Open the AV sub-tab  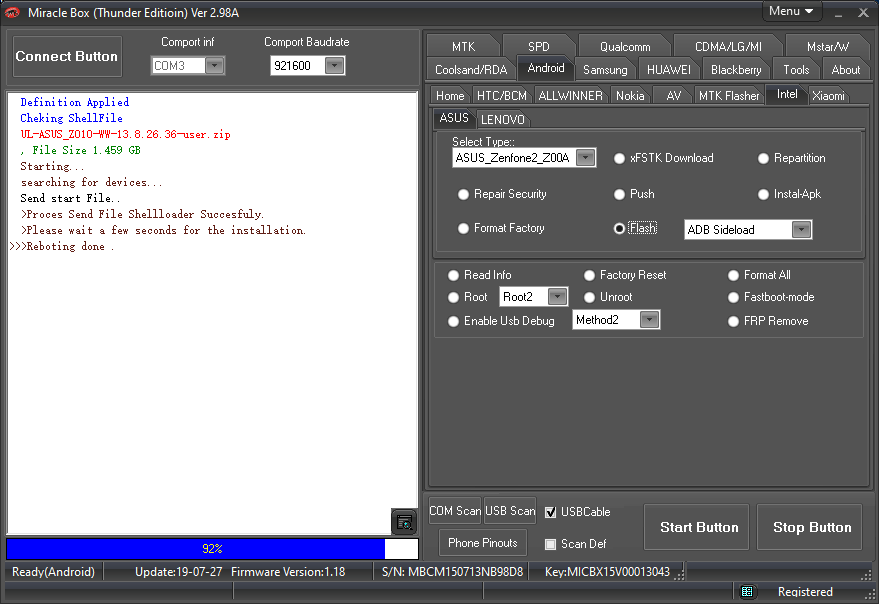673,95
